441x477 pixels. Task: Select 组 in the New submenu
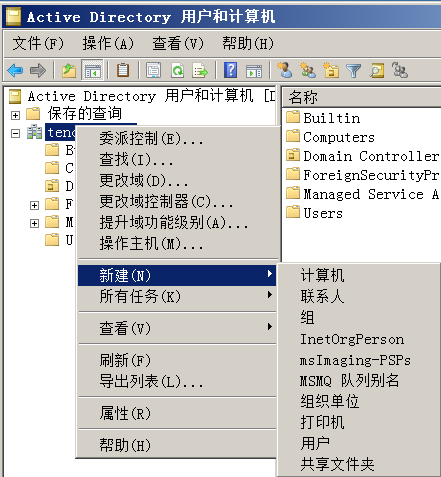click(x=358, y=317)
